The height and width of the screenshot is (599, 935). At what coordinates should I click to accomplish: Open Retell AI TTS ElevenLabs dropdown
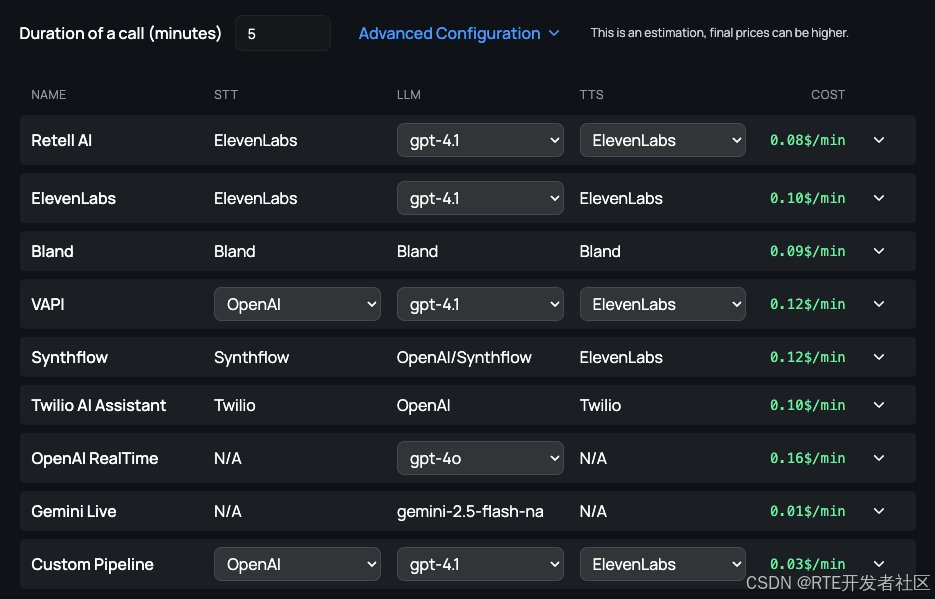(x=662, y=140)
